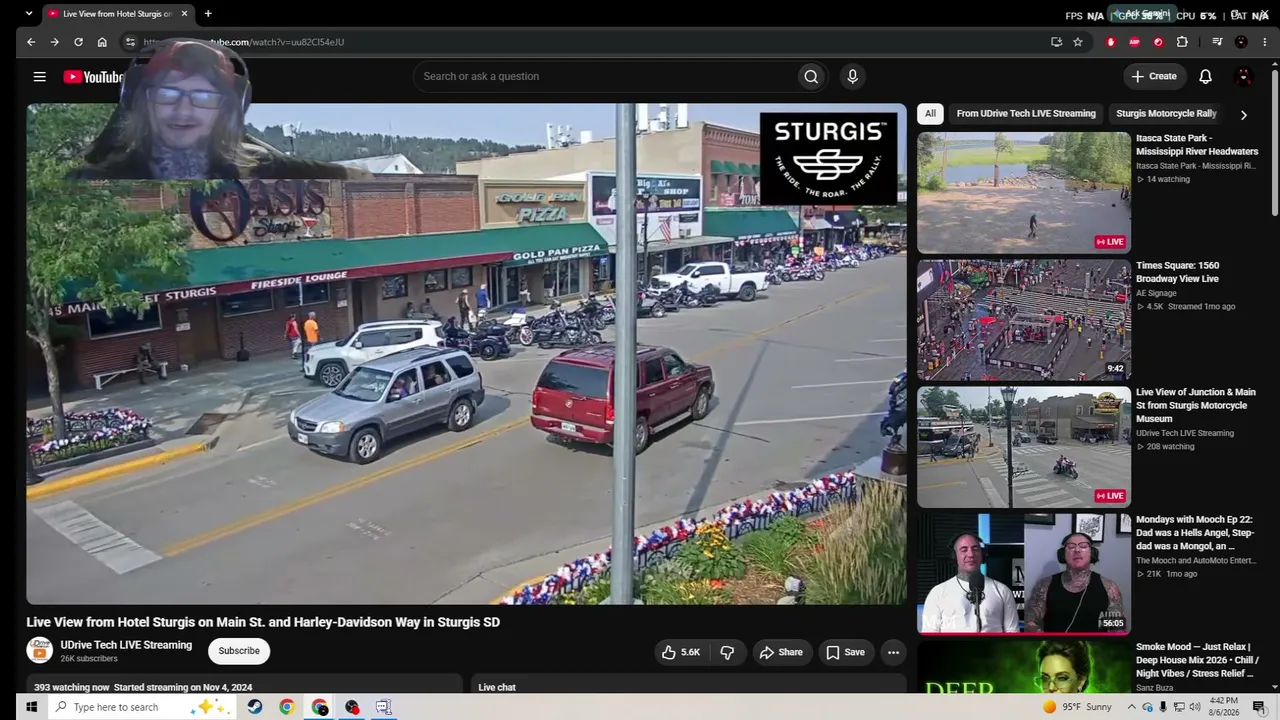1280x720 pixels.
Task: Open the 95°F Sunny weather widget
Action: 1077,707
